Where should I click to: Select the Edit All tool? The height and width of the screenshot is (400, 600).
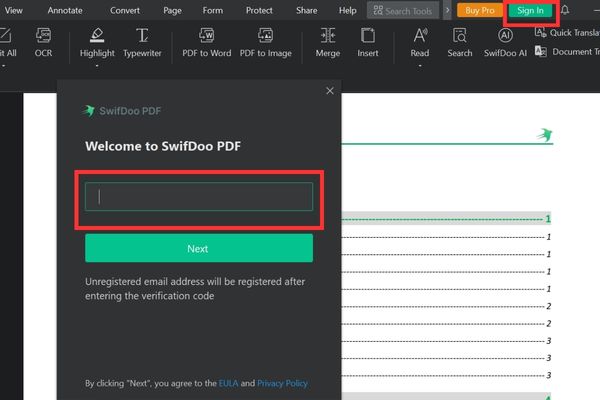click(7, 42)
